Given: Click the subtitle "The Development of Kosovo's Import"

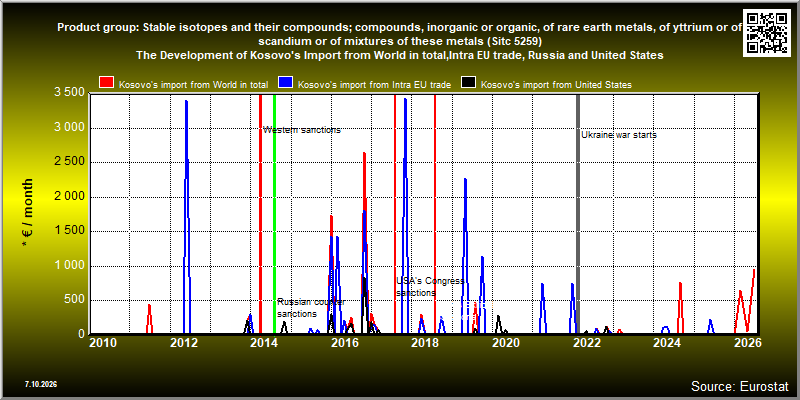Looking at the screenshot, I should [399, 56].
